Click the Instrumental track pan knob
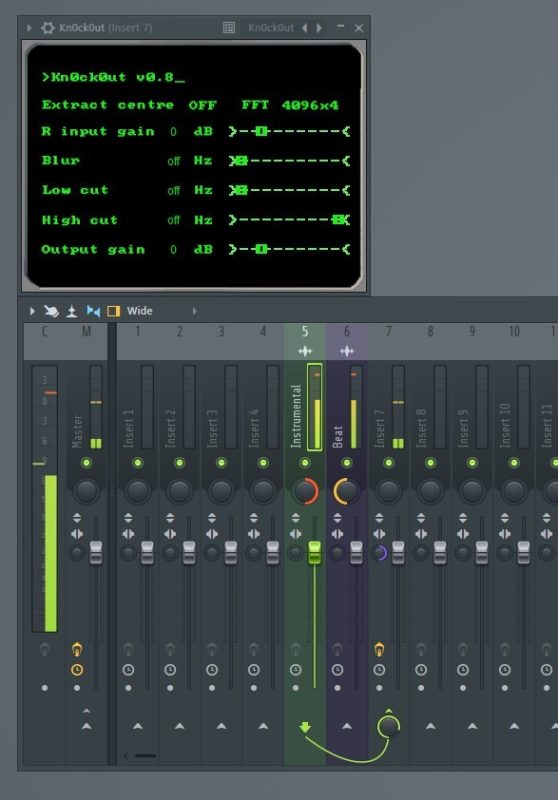 (305, 491)
